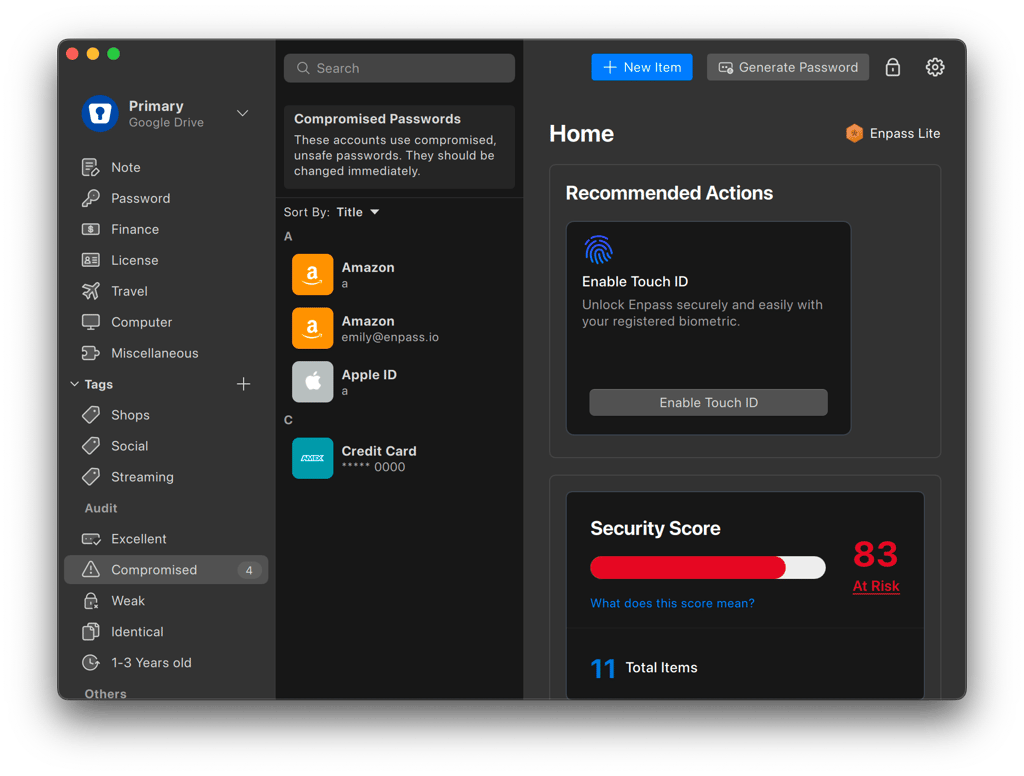
Task: Click the Security Score progress bar
Action: coord(707,568)
